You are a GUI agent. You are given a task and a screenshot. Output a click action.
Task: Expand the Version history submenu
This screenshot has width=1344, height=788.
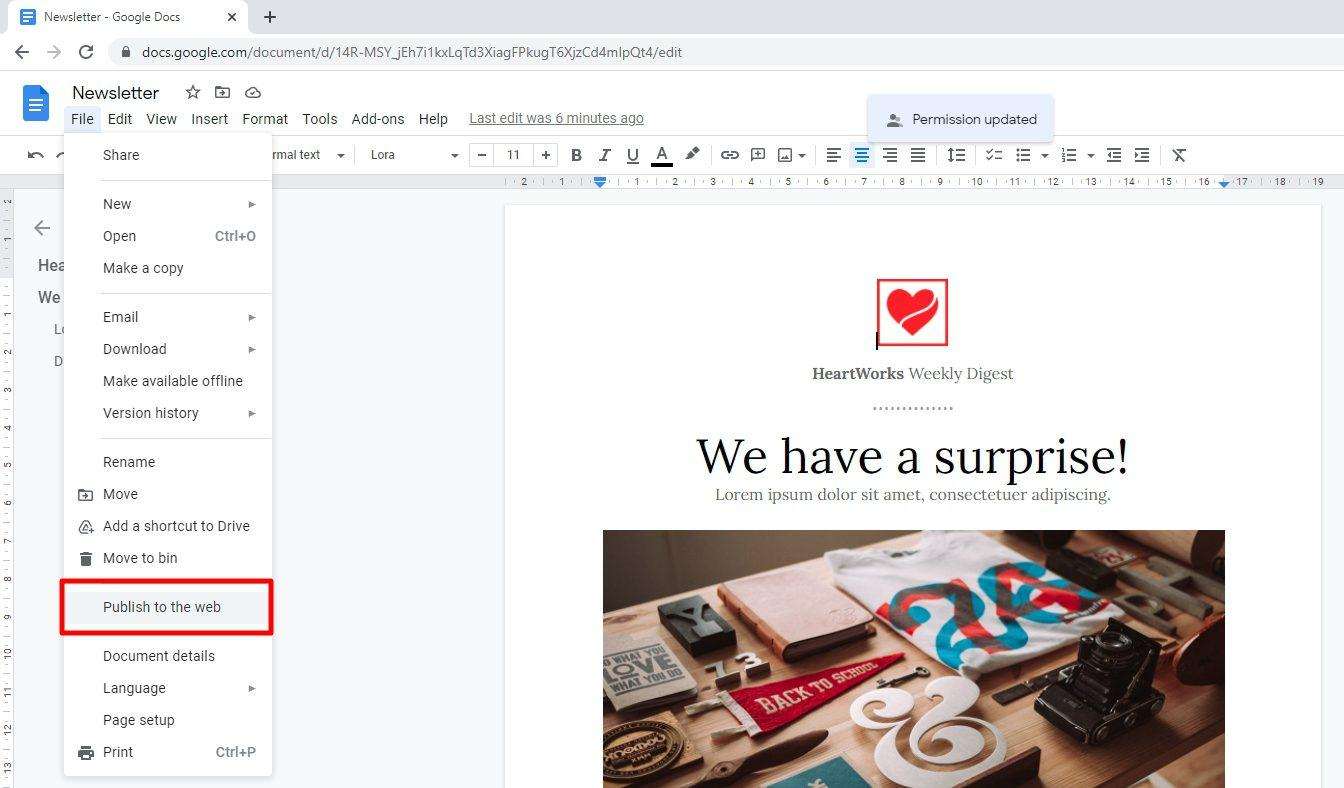tap(168, 413)
